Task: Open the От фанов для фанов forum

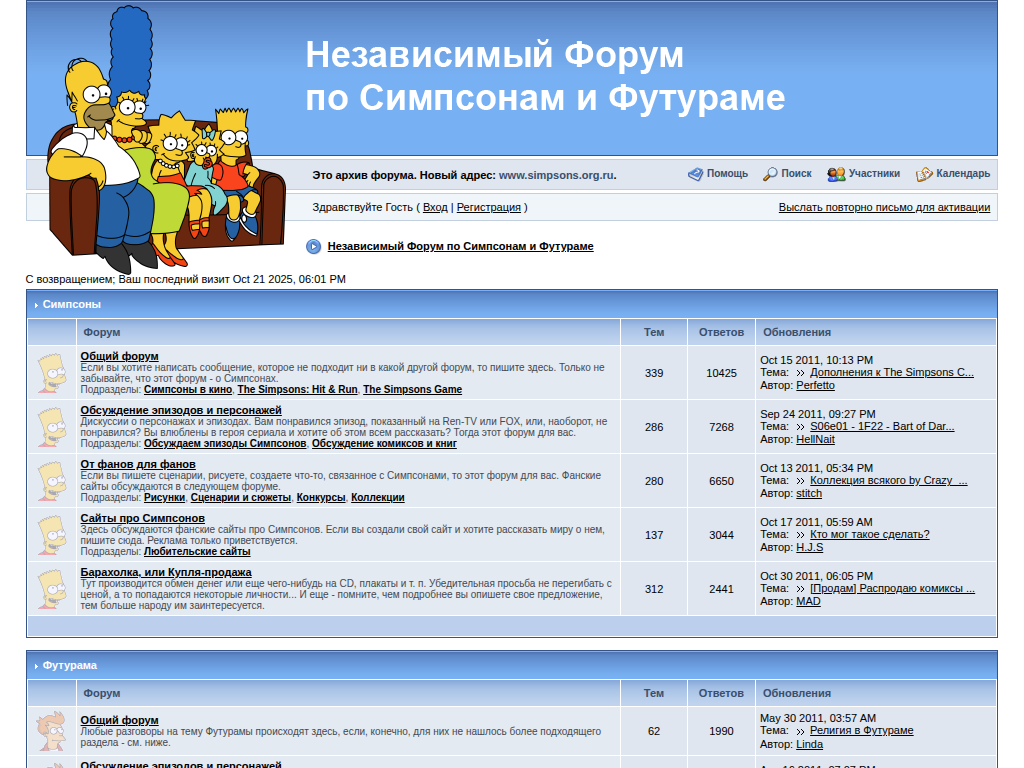Action: [x=138, y=464]
